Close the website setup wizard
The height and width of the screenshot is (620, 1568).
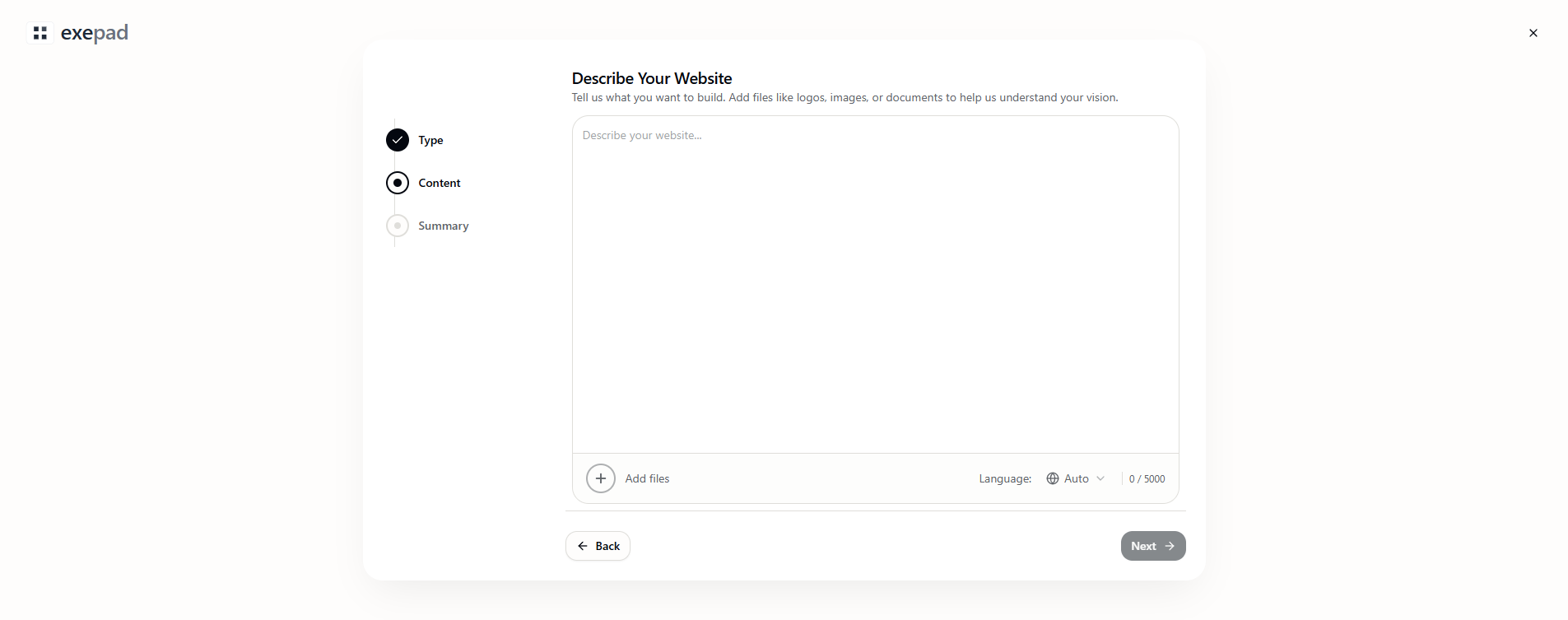pos(1533,33)
